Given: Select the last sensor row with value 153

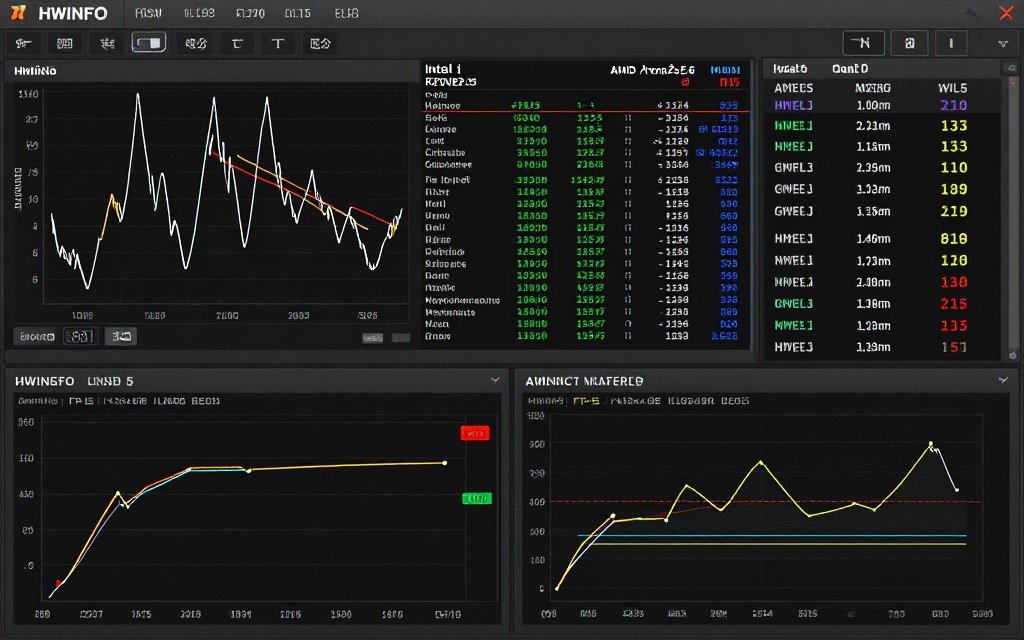Looking at the screenshot, I should (882, 347).
